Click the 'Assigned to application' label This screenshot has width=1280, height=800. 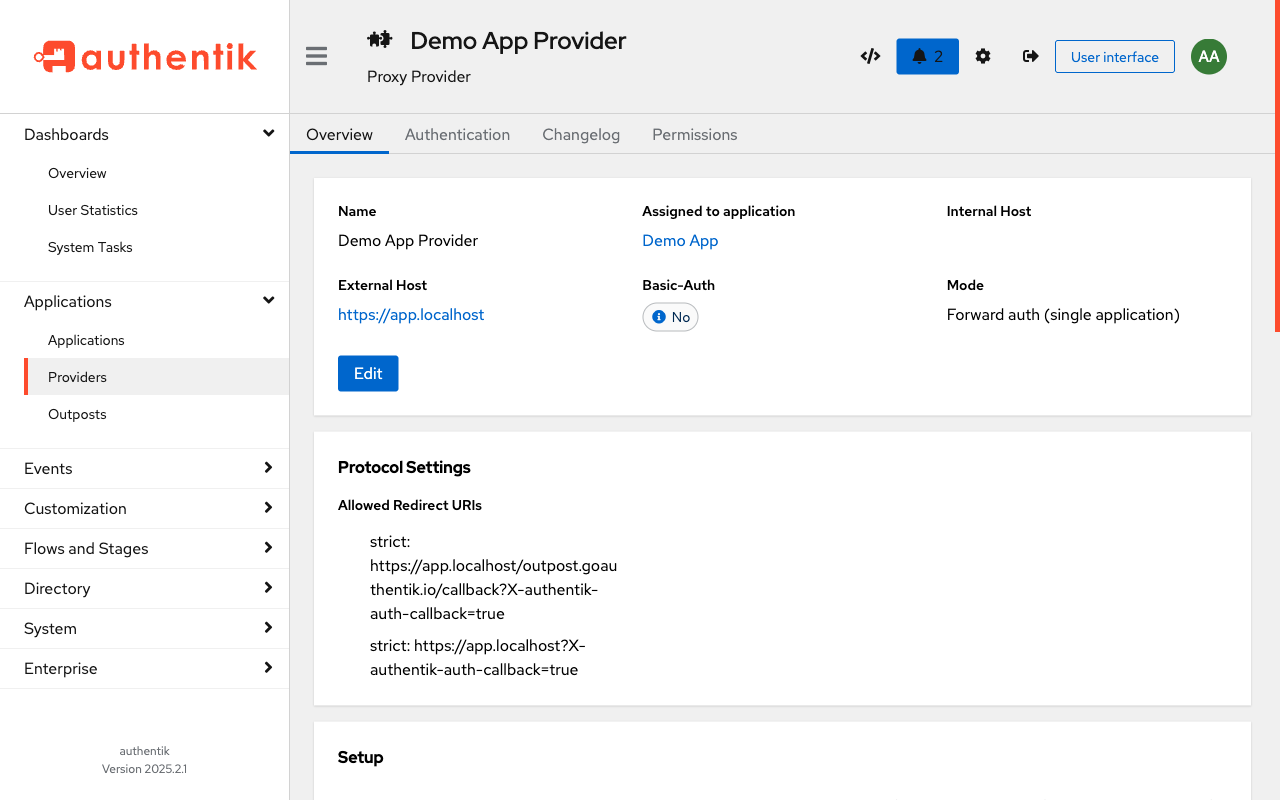(x=719, y=211)
